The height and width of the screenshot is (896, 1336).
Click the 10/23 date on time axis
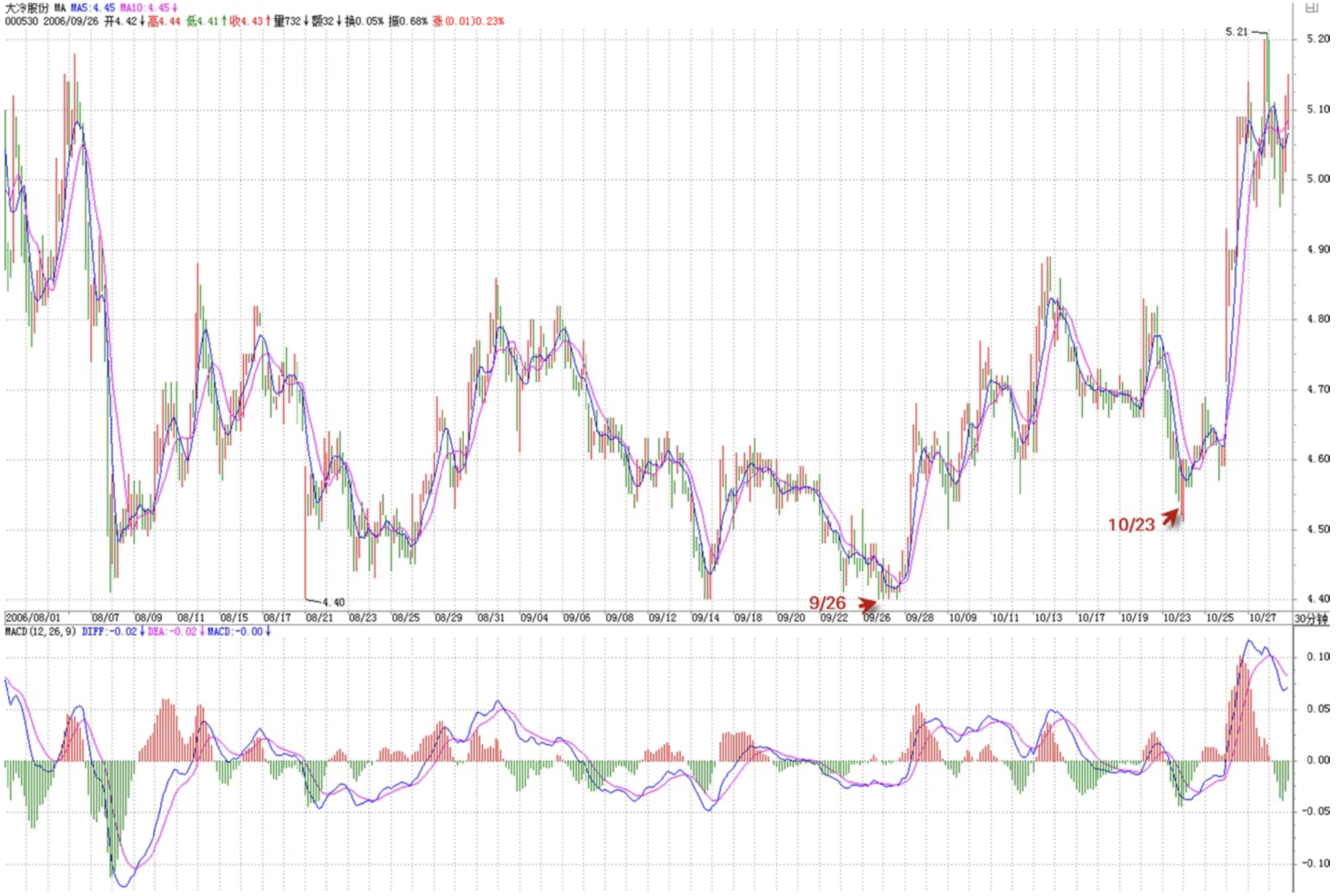point(1176,618)
